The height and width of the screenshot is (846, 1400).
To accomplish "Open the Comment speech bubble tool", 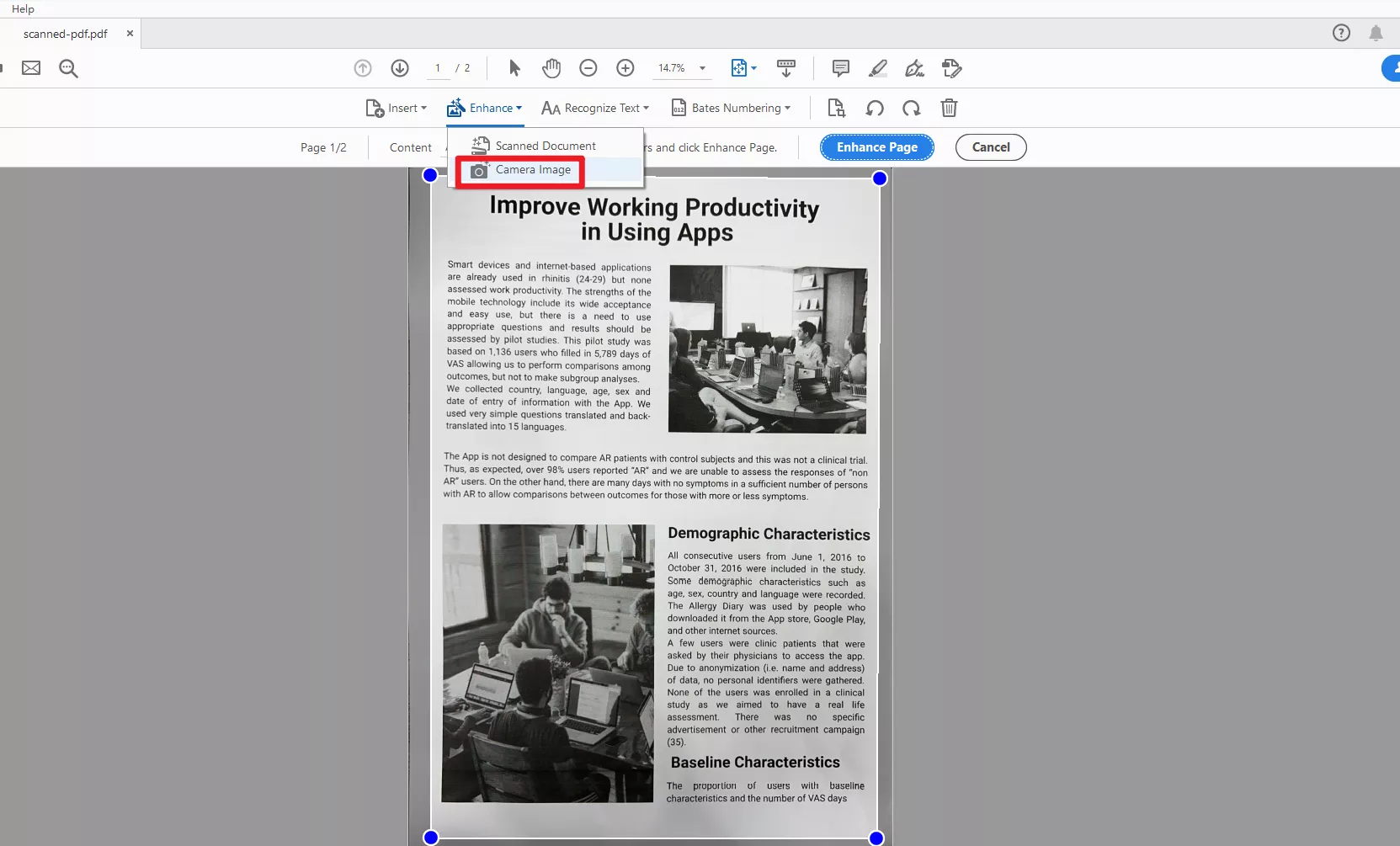I will (839, 68).
